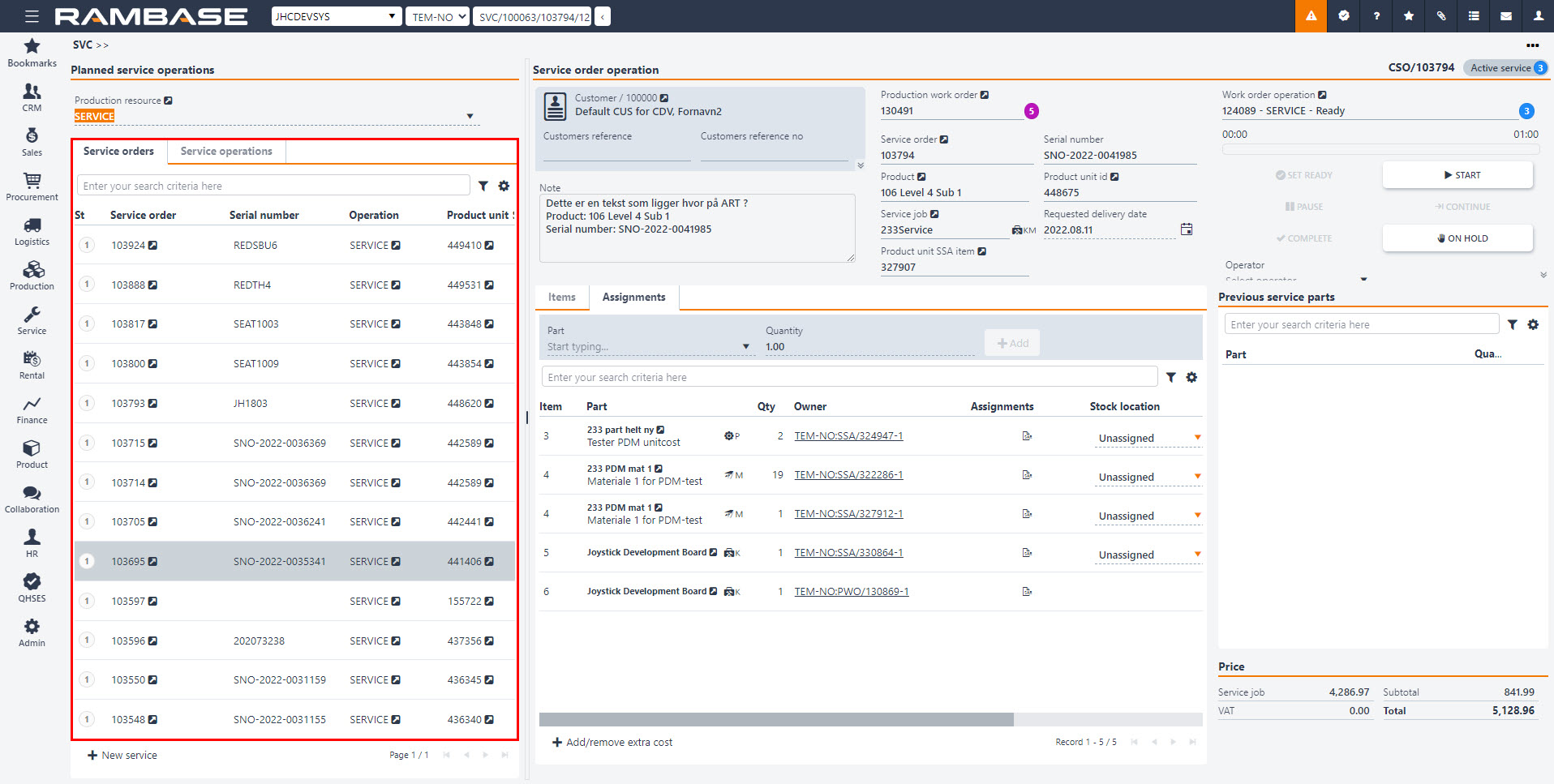This screenshot has height=784, width=1554.
Task: Click the alert warning icon in header
Action: [1311, 16]
